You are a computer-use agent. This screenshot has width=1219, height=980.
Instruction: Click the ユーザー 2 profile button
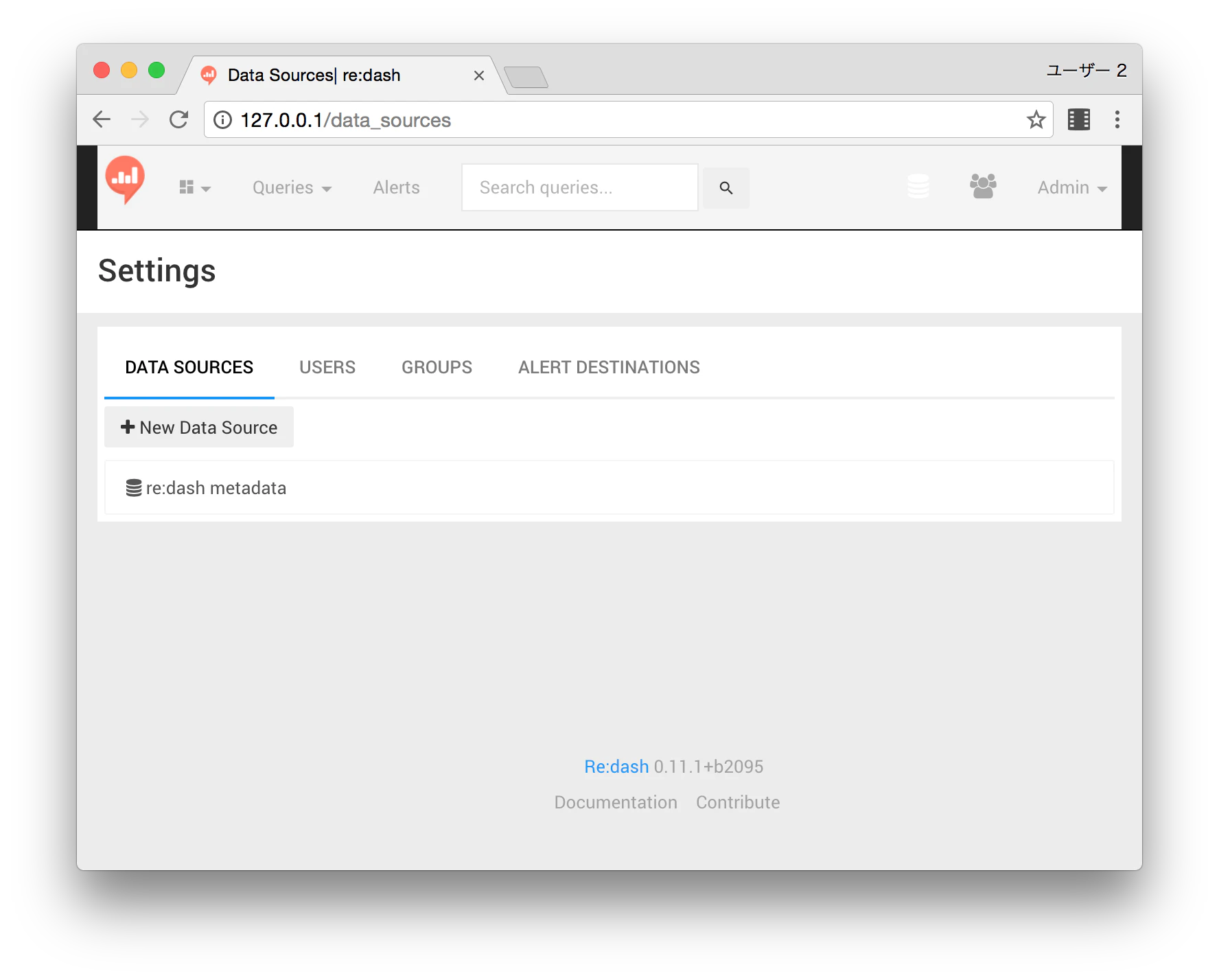click(1086, 70)
